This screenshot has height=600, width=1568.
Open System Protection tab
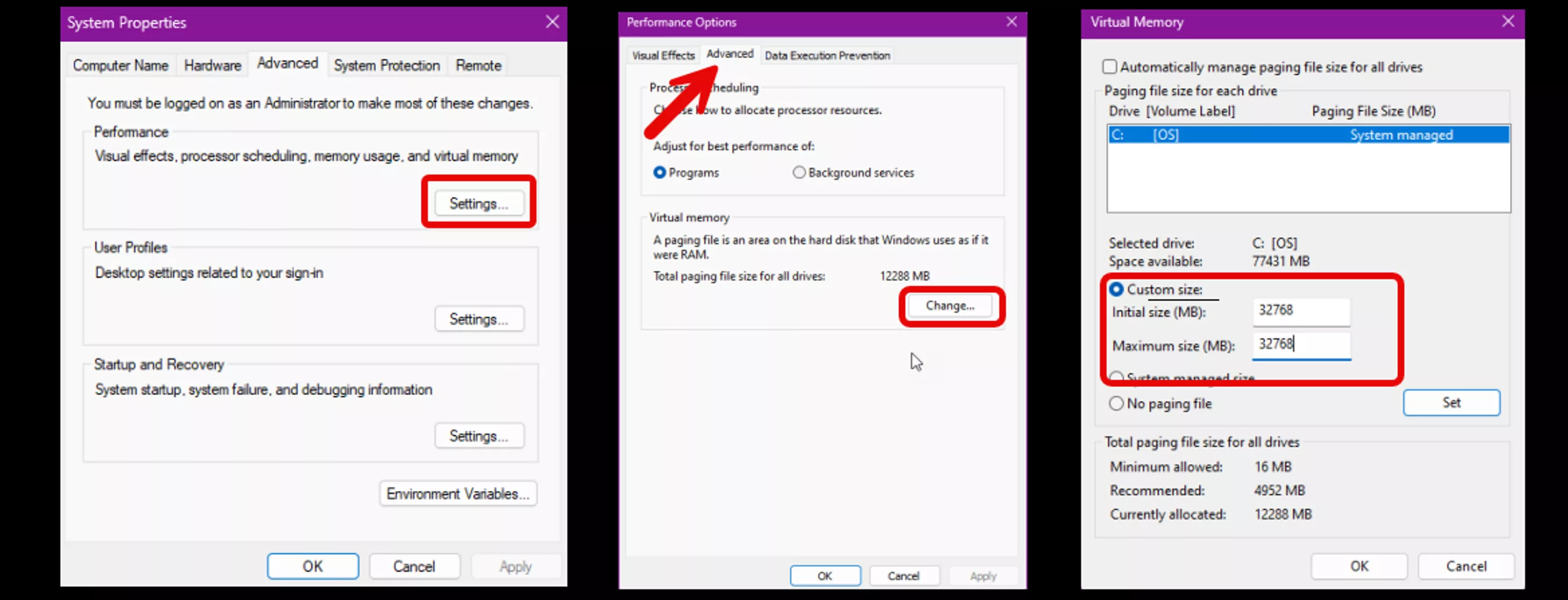coord(386,65)
